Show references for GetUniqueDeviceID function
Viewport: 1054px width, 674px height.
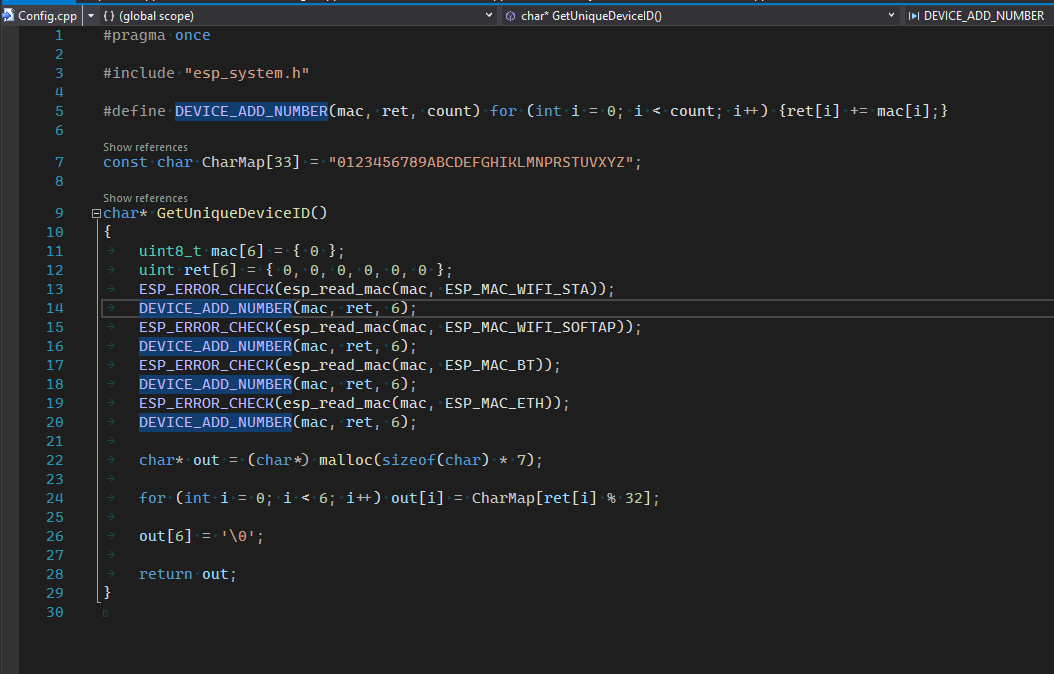click(x=145, y=199)
